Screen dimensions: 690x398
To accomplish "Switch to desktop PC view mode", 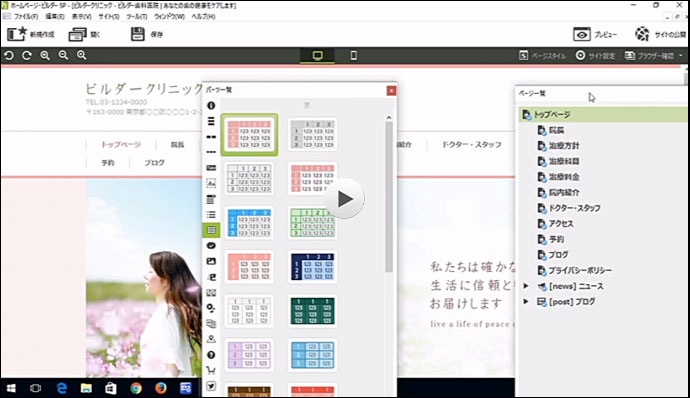I will click(x=317, y=55).
